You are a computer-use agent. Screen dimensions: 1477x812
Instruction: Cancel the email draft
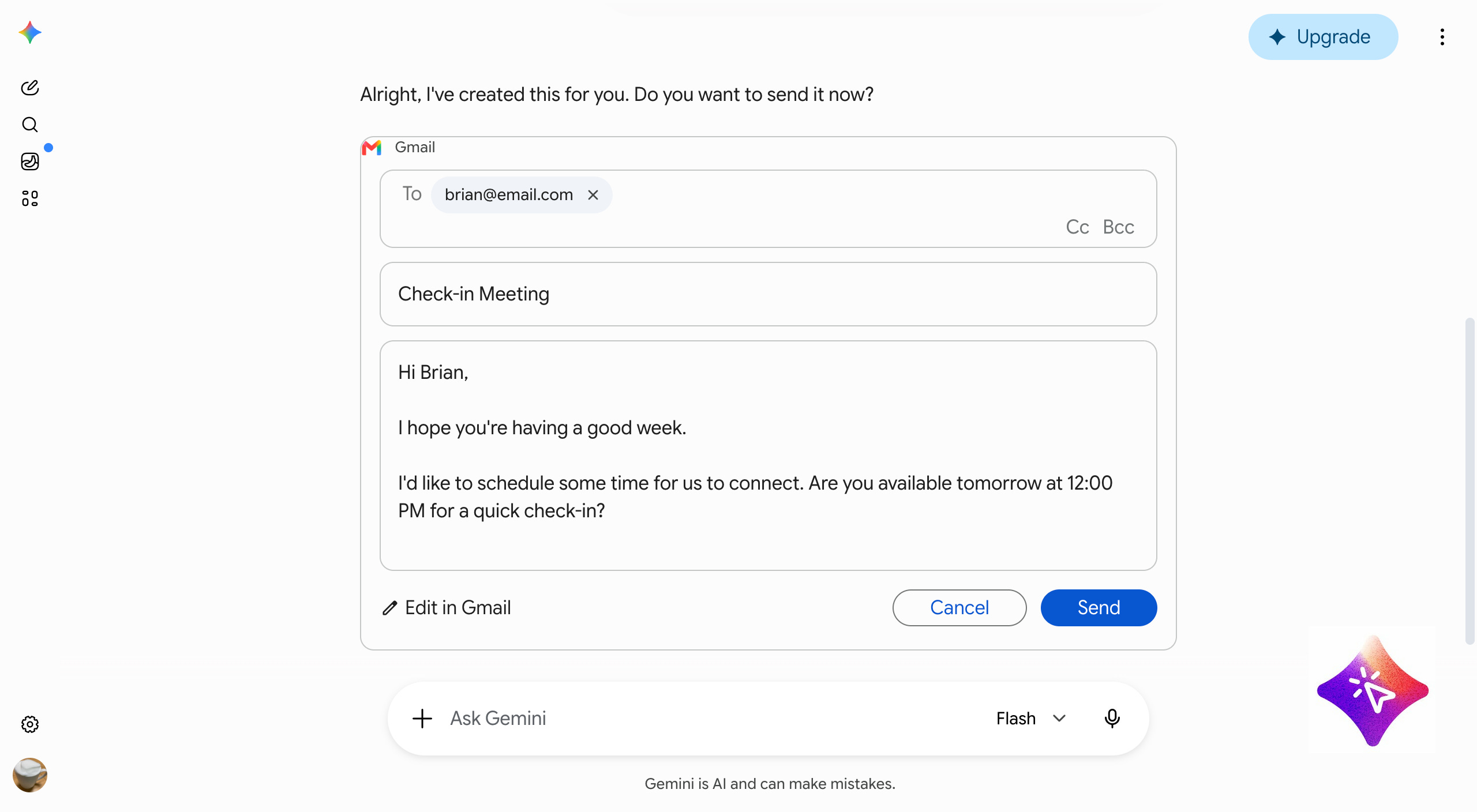tap(959, 608)
